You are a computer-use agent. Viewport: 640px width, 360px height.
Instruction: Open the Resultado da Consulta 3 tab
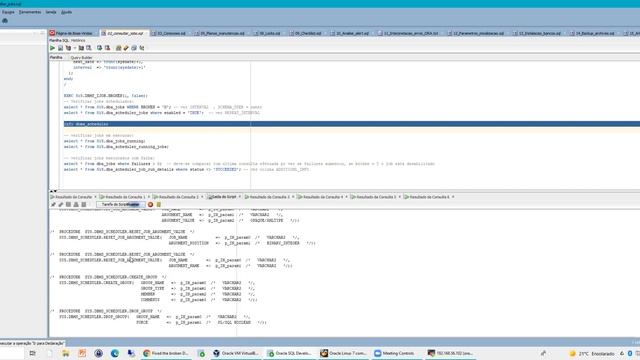coord(269,197)
